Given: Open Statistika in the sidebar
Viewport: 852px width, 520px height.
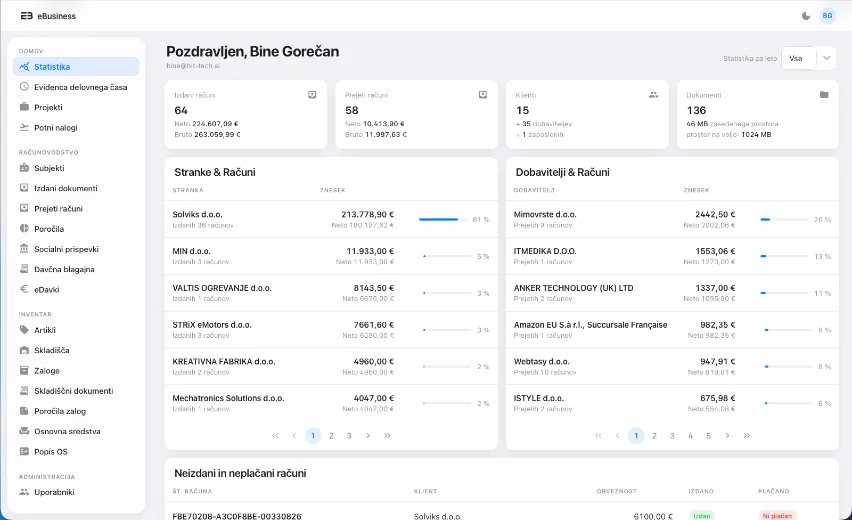Looking at the screenshot, I should (x=76, y=67).
